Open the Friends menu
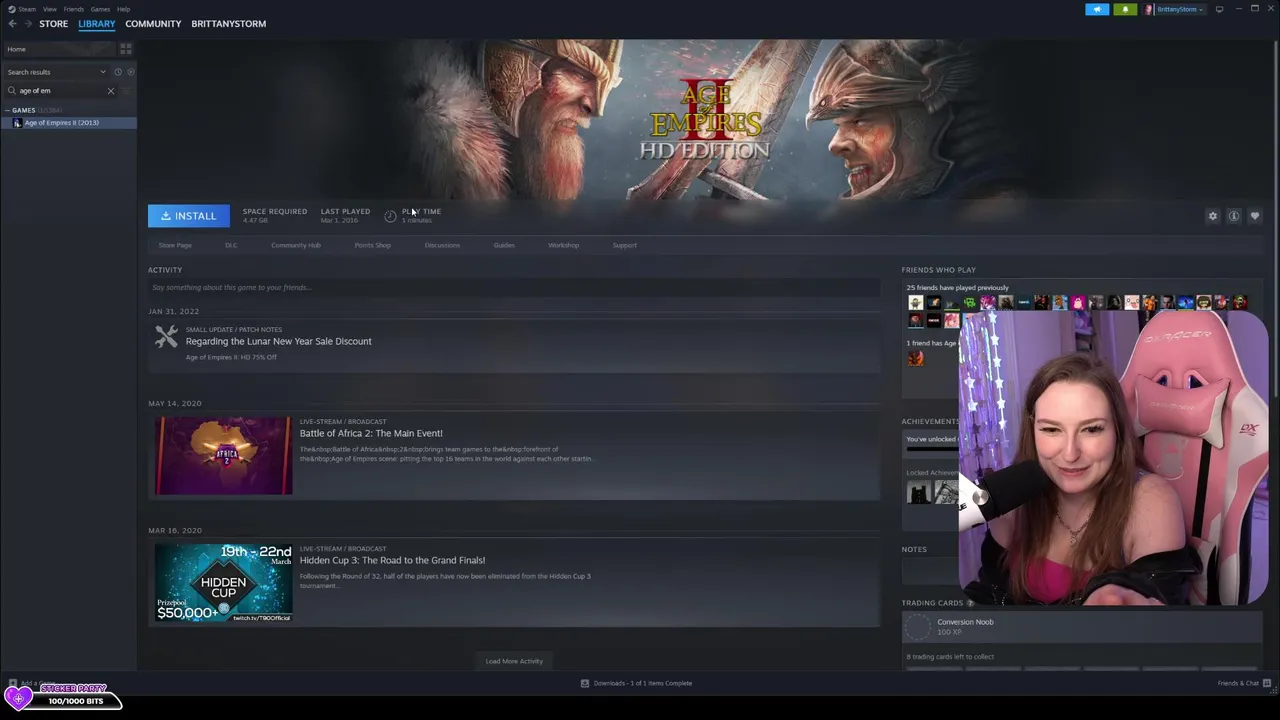Screen dimensions: 1280x720 74,9
